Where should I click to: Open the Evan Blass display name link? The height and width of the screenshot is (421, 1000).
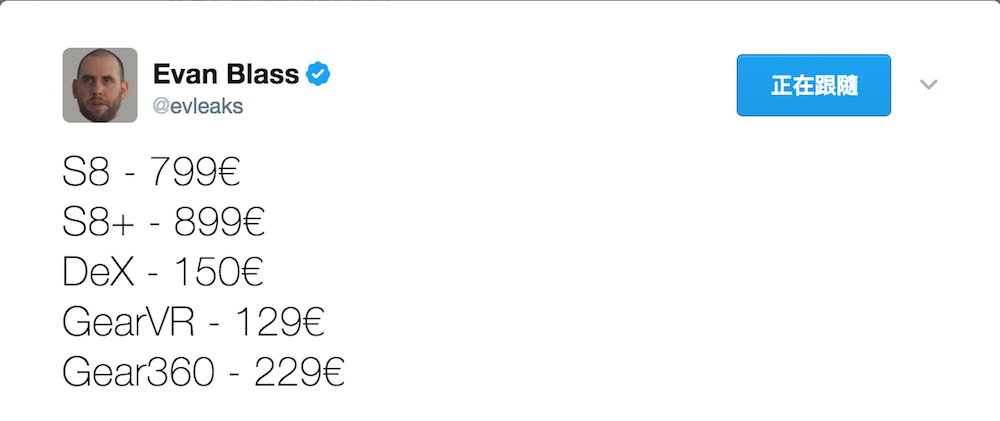[x=226, y=74]
